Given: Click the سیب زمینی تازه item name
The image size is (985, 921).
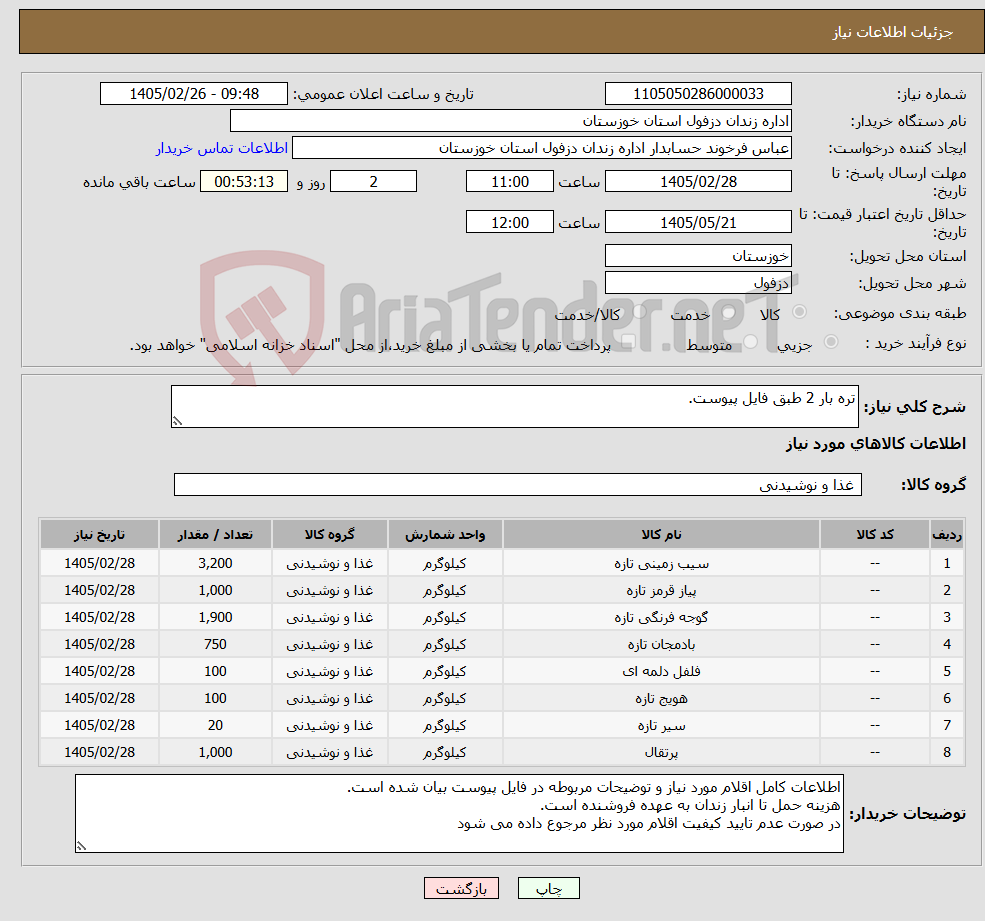Looking at the screenshot, I should tap(661, 564).
